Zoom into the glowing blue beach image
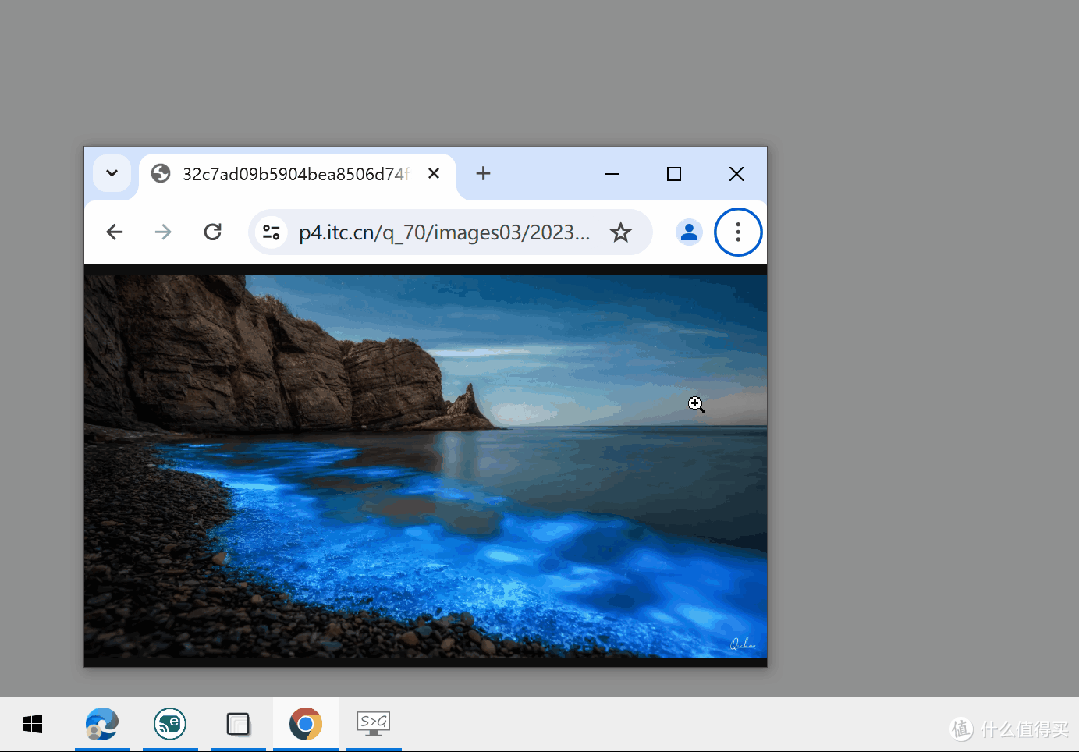Screen dimensions: 1079x752 [425, 466]
